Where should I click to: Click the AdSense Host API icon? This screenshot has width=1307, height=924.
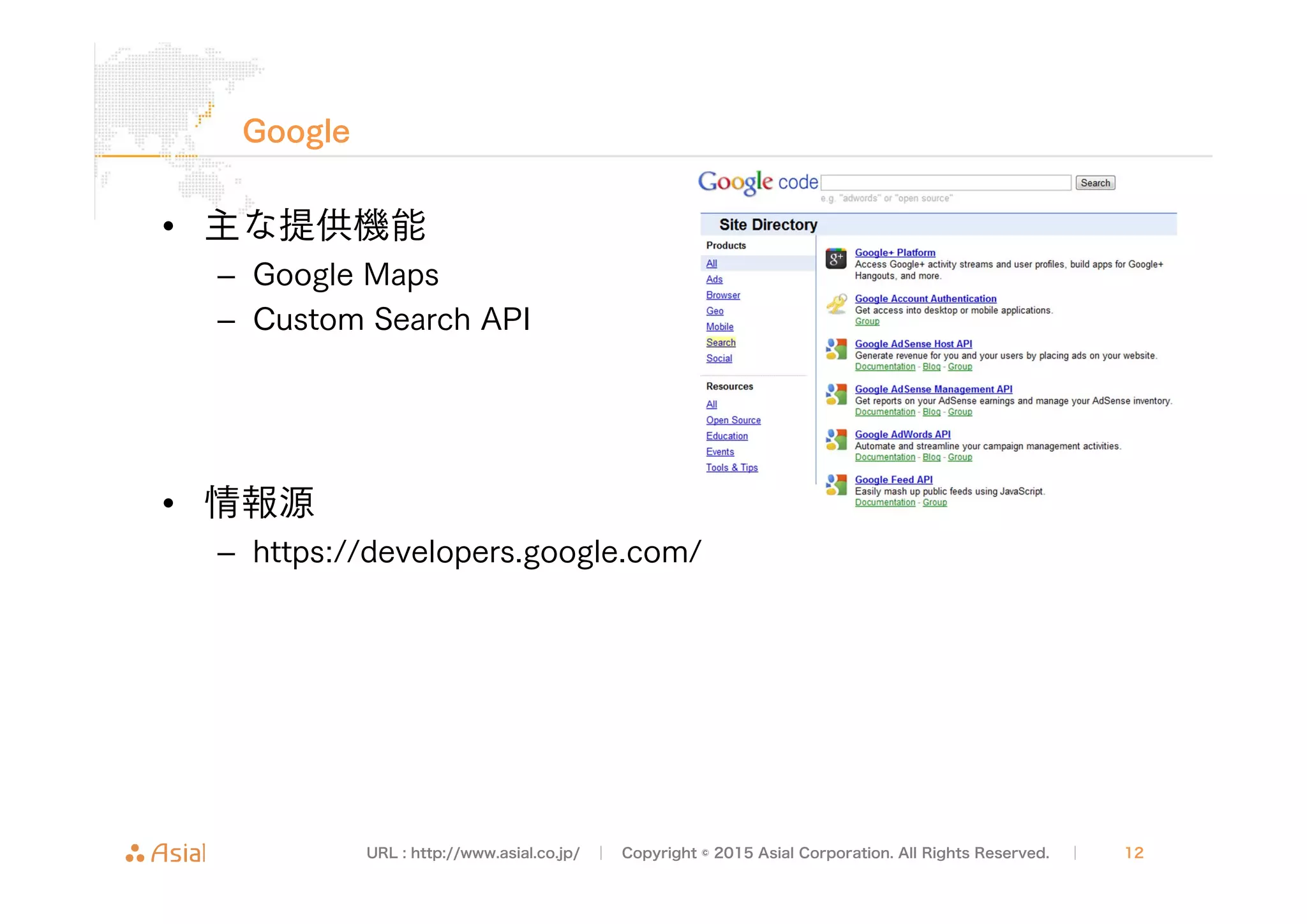(x=836, y=349)
